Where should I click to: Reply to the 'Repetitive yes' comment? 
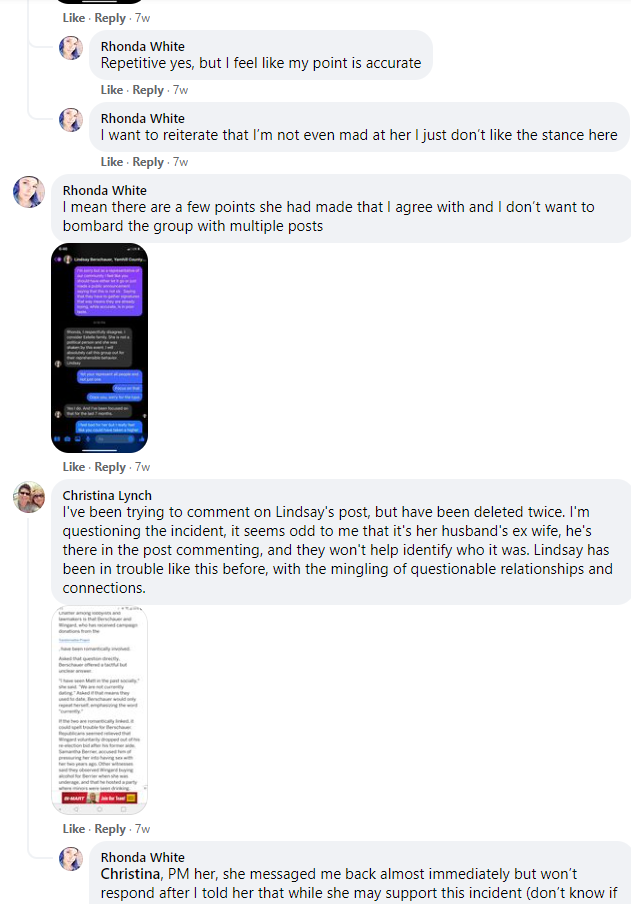[148, 90]
